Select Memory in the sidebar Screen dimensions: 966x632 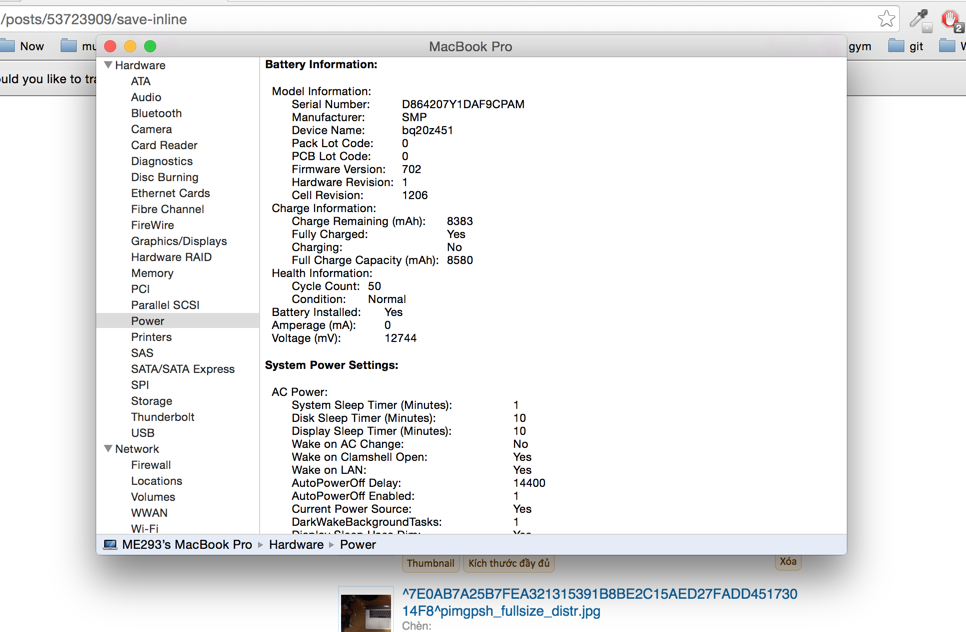click(152, 273)
